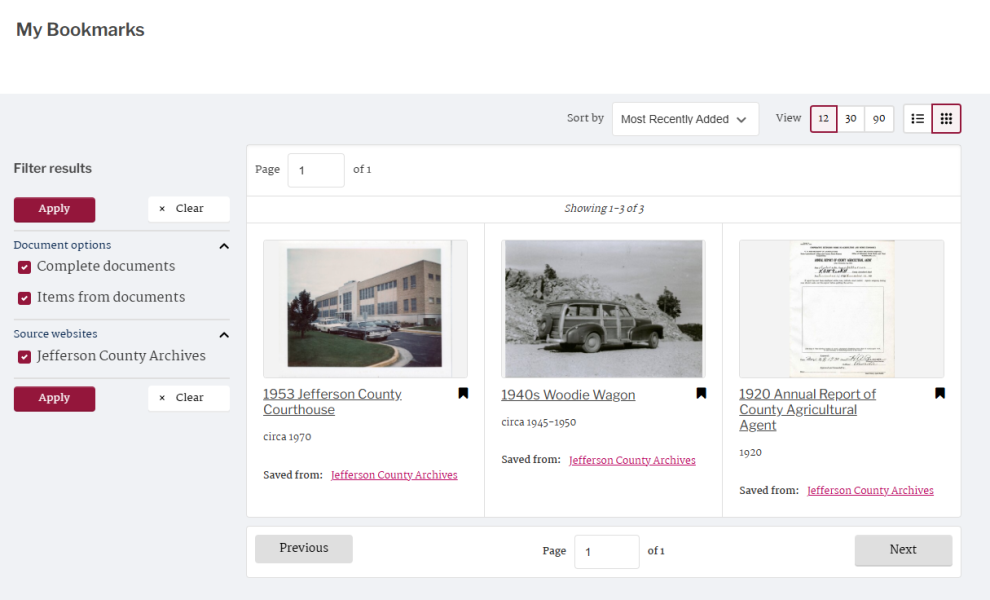Open the 1940s Woodie Wagon record
Image resolution: width=990 pixels, height=600 pixels.
[x=568, y=395]
